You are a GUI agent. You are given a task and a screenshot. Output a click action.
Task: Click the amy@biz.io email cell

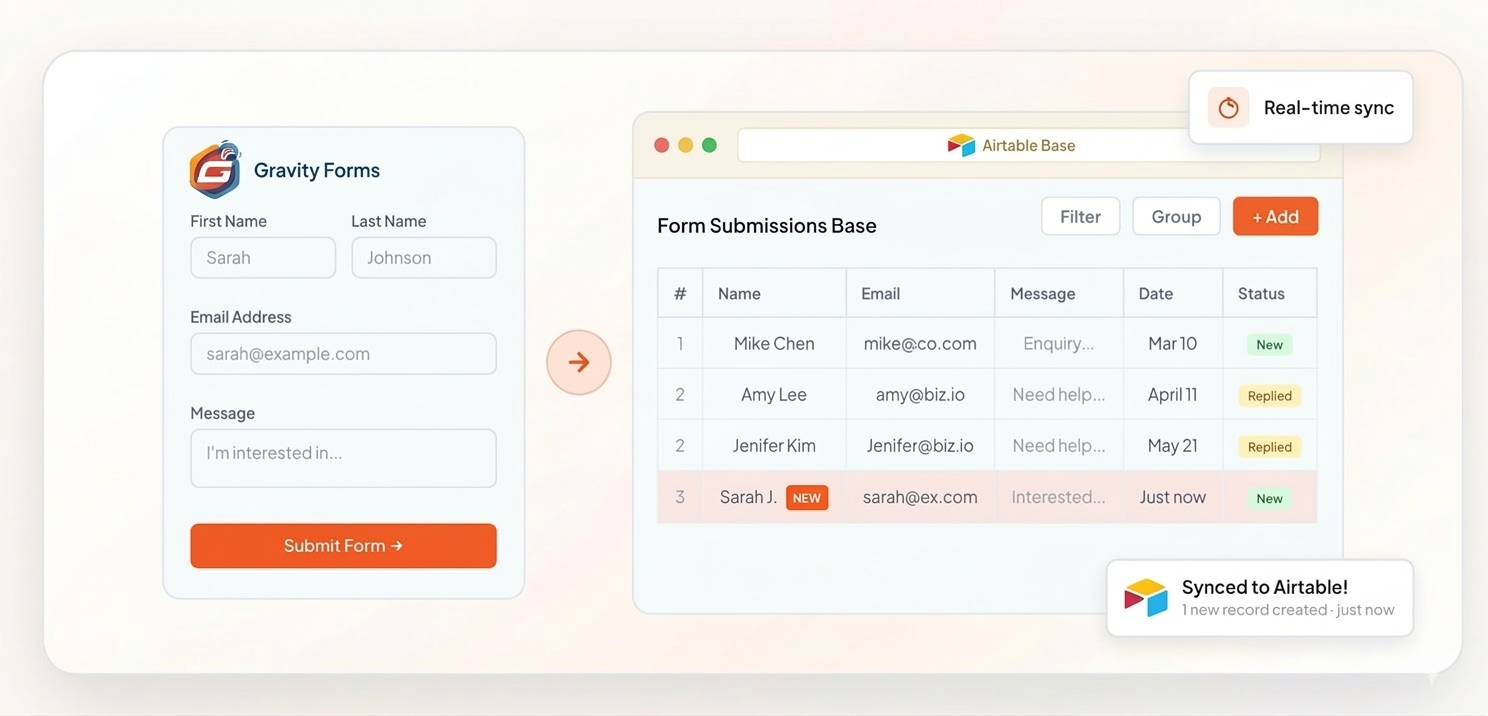pyautogui.click(x=920, y=395)
